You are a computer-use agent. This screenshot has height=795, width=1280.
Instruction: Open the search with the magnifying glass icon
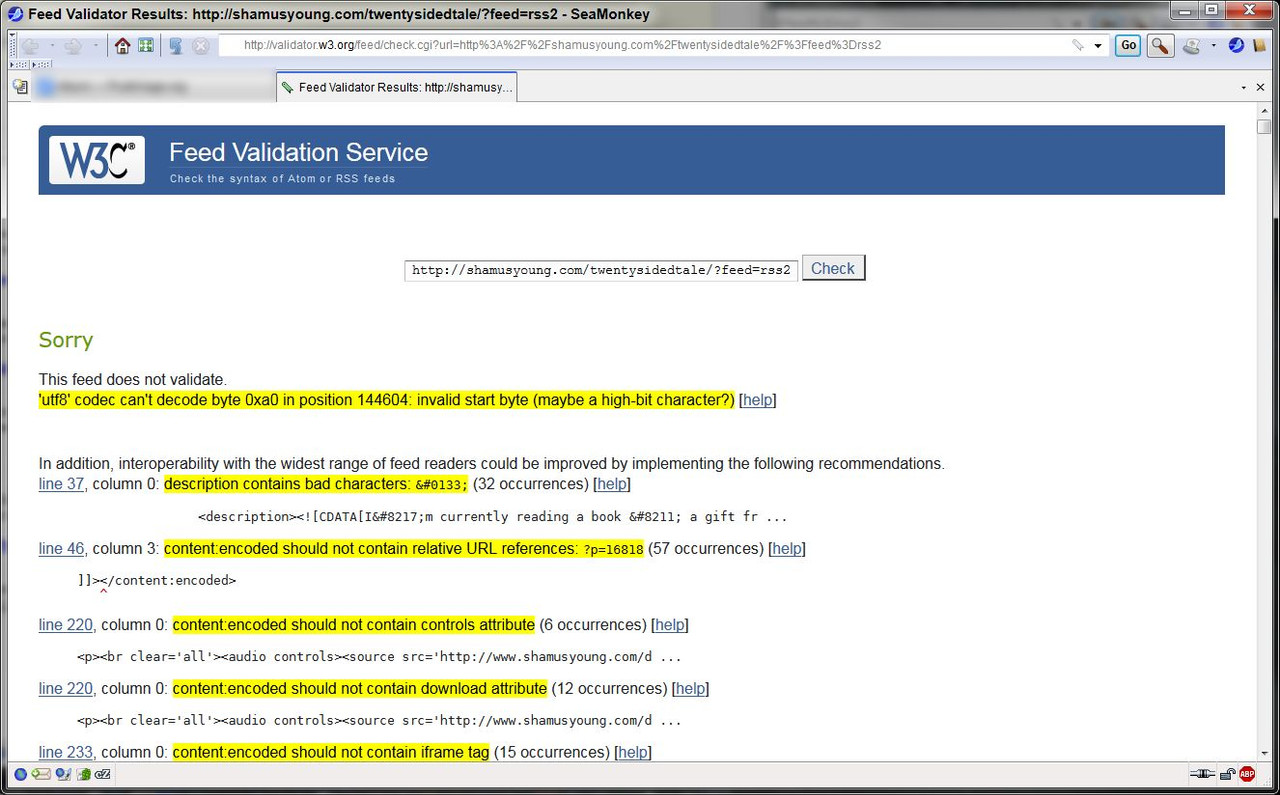[x=1159, y=45]
